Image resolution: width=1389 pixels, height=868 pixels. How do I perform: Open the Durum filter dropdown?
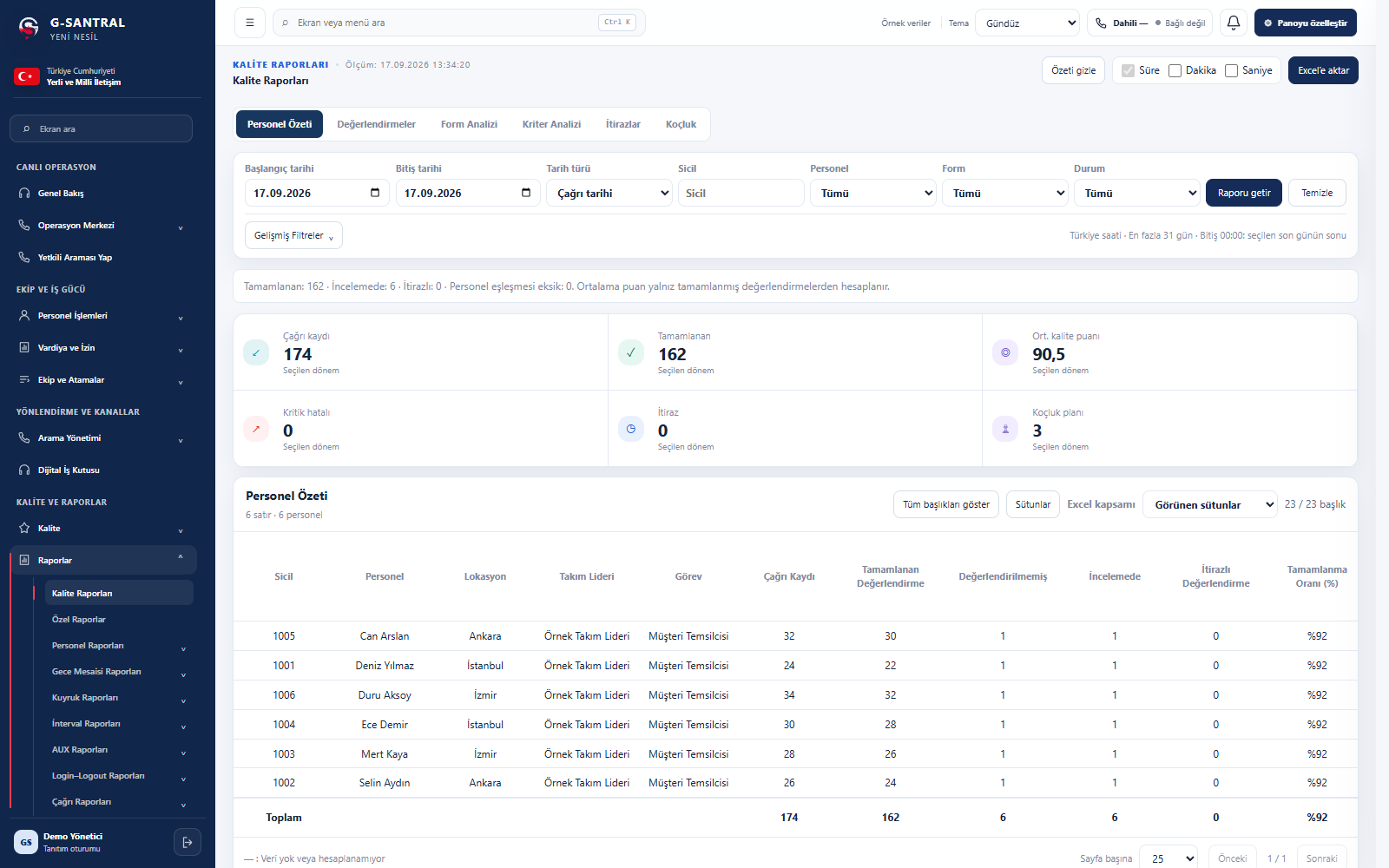coord(1137,193)
